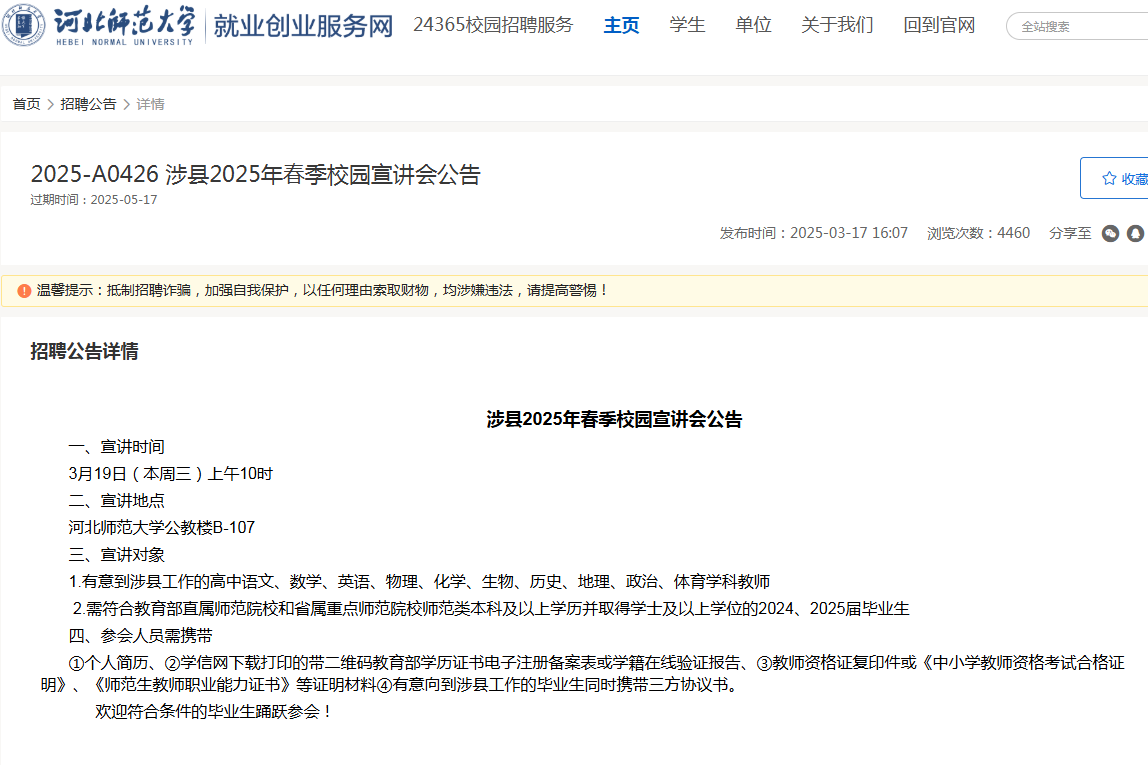Go to 首页 in the breadcrumb
The height and width of the screenshot is (765, 1148).
tap(26, 104)
